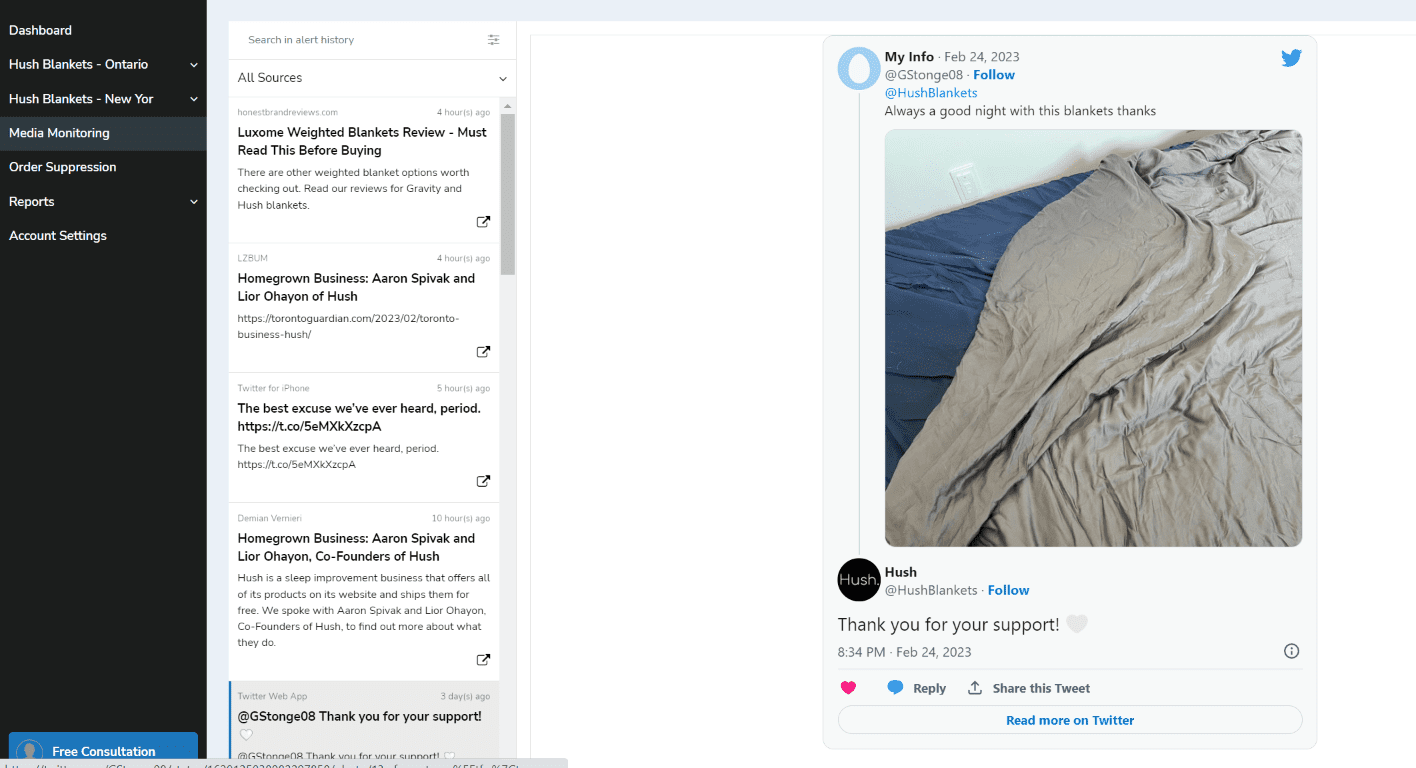Click the Hush profile avatar
Viewport: 1416px width, 768px height.
point(858,580)
